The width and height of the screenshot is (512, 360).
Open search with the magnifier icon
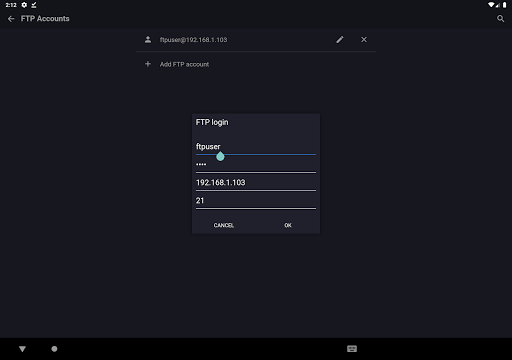[x=501, y=19]
